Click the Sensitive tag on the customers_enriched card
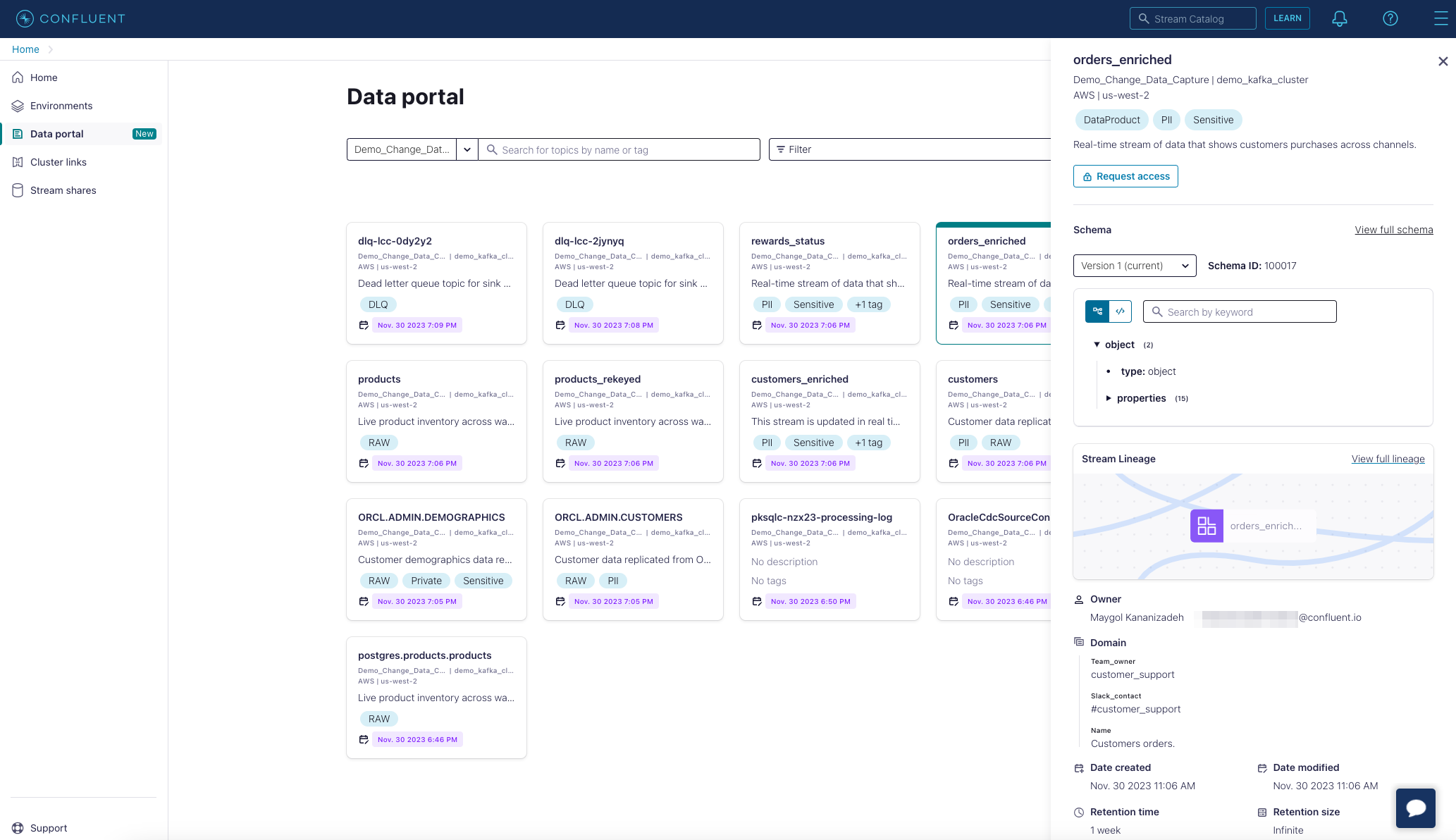 pos(813,443)
